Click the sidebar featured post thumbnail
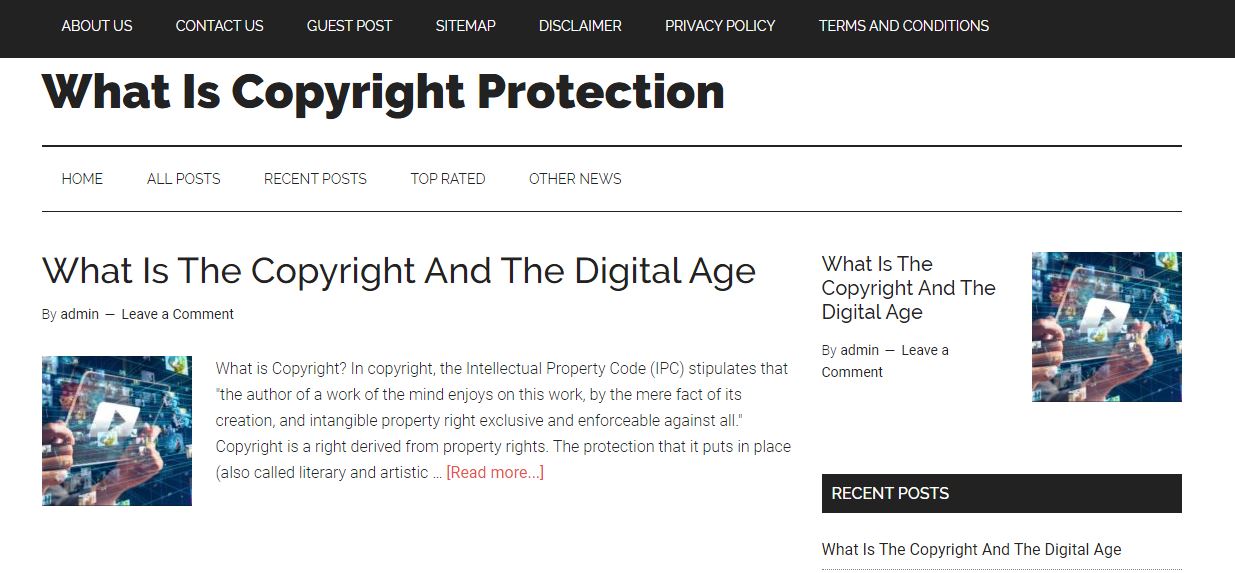Image resolution: width=1235 pixels, height=573 pixels. point(1106,327)
